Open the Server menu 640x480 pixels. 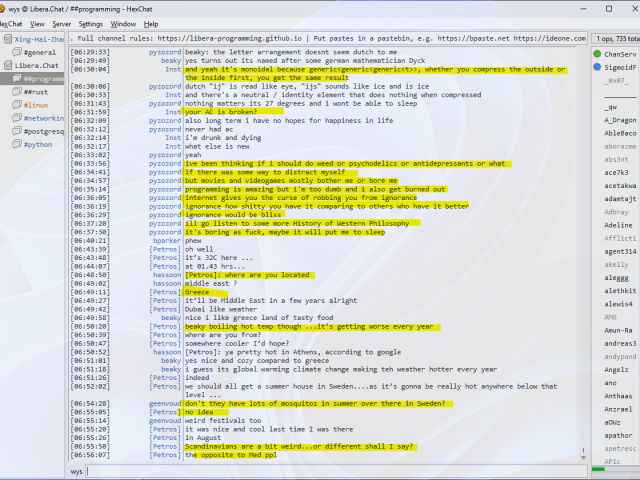[61, 23]
